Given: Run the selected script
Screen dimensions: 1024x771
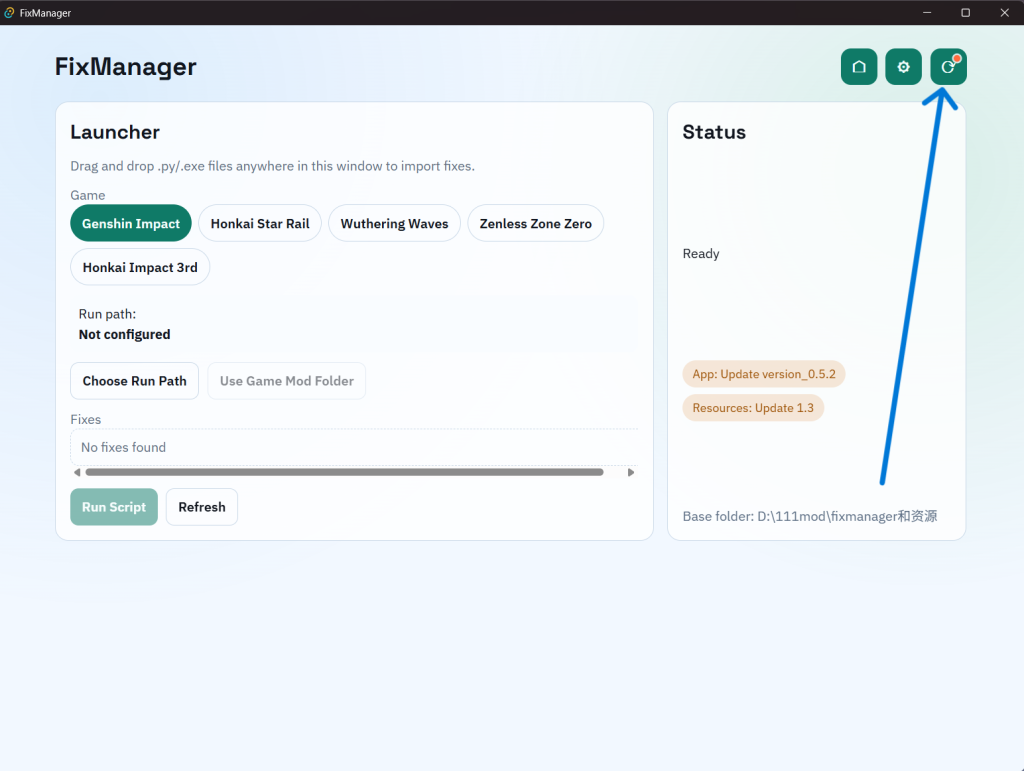Looking at the screenshot, I should tap(114, 507).
